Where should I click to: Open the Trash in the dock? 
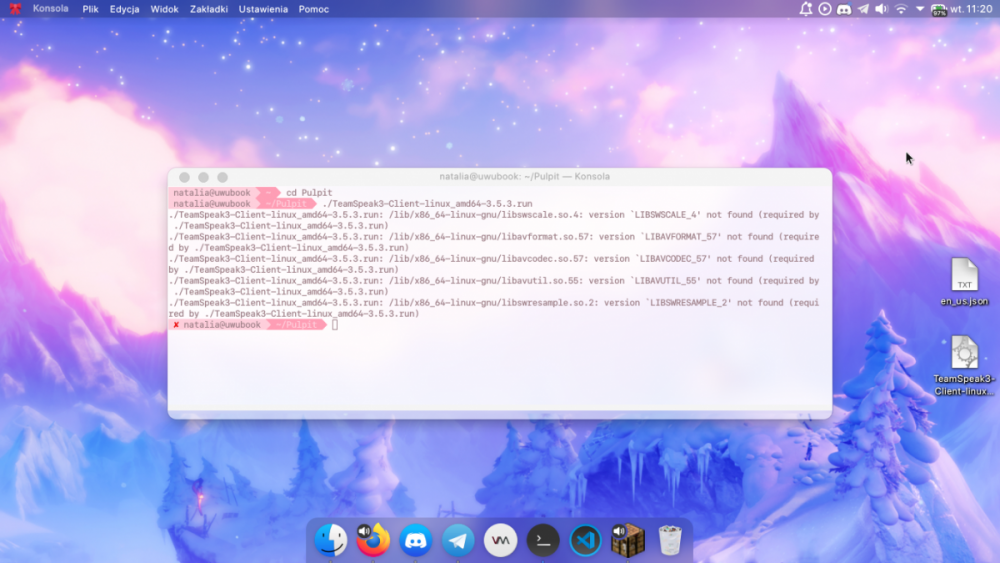670,540
